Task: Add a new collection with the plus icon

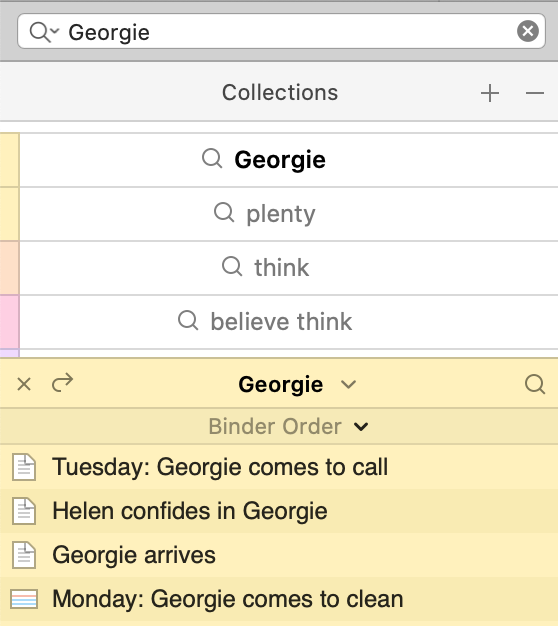Action: [490, 93]
